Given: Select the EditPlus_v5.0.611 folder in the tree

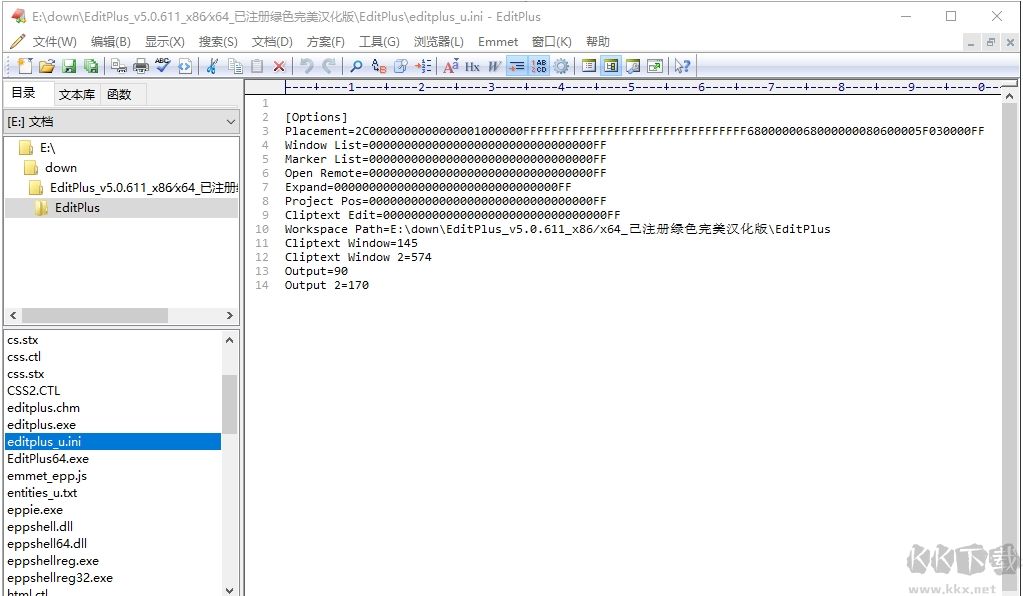Looking at the screenshot, I should pyautogui.click(x=144, y=188).
